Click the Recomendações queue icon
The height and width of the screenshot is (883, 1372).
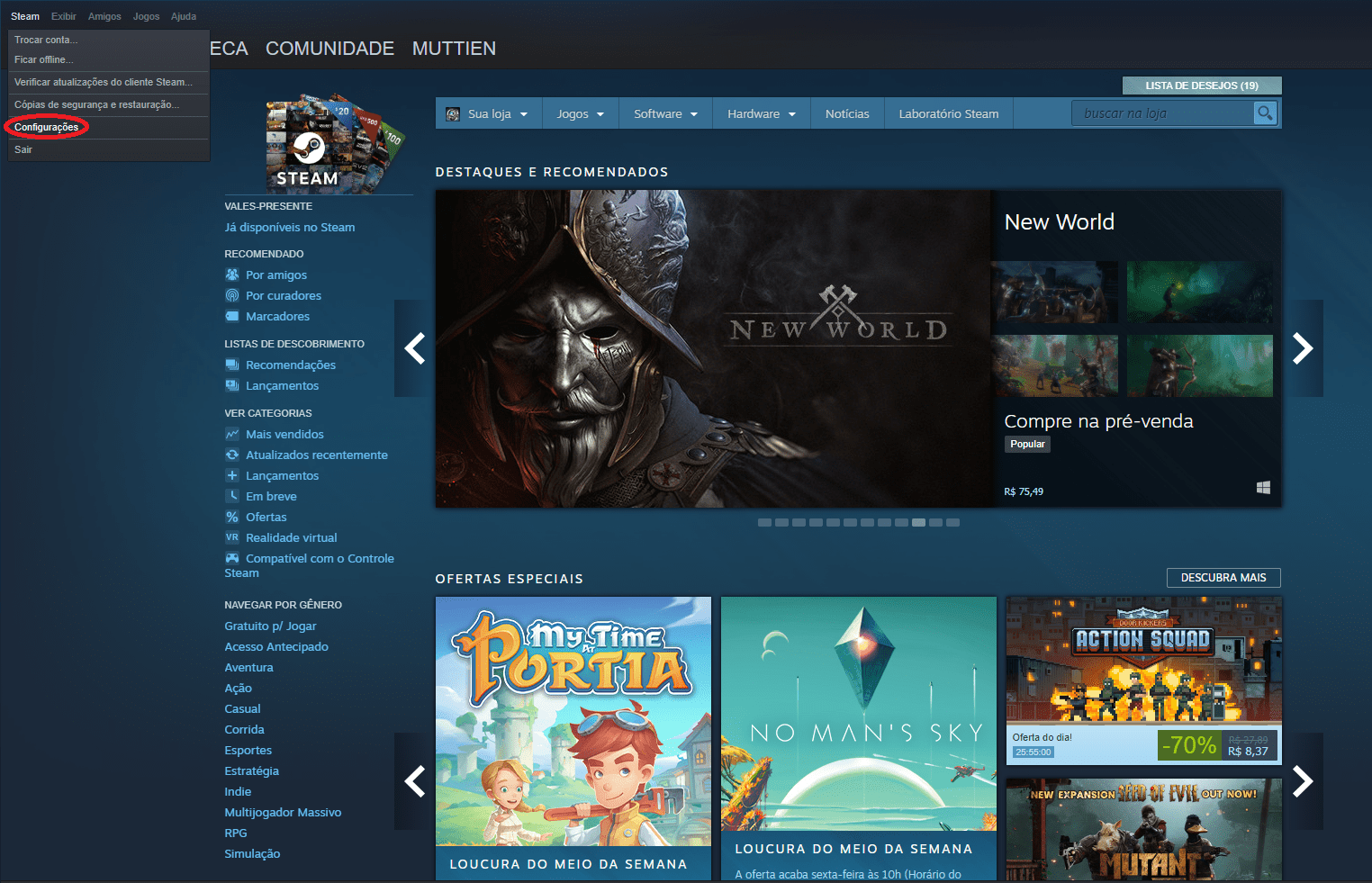pyautogui.click(x=232, y=365)
